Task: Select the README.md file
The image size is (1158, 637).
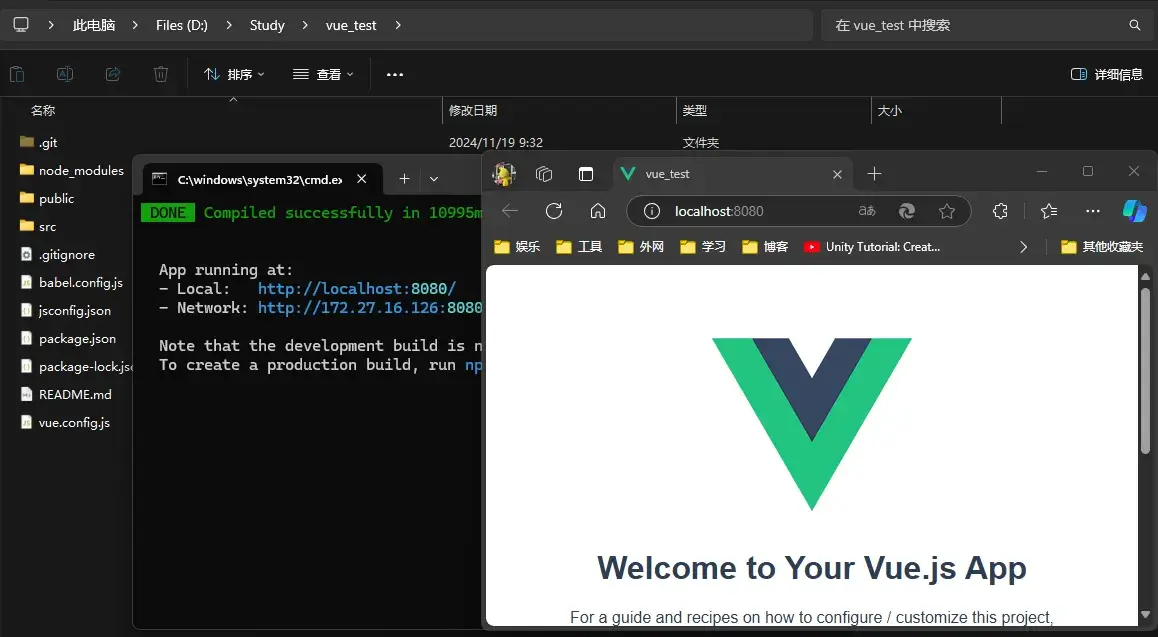Action: point(66,395)
